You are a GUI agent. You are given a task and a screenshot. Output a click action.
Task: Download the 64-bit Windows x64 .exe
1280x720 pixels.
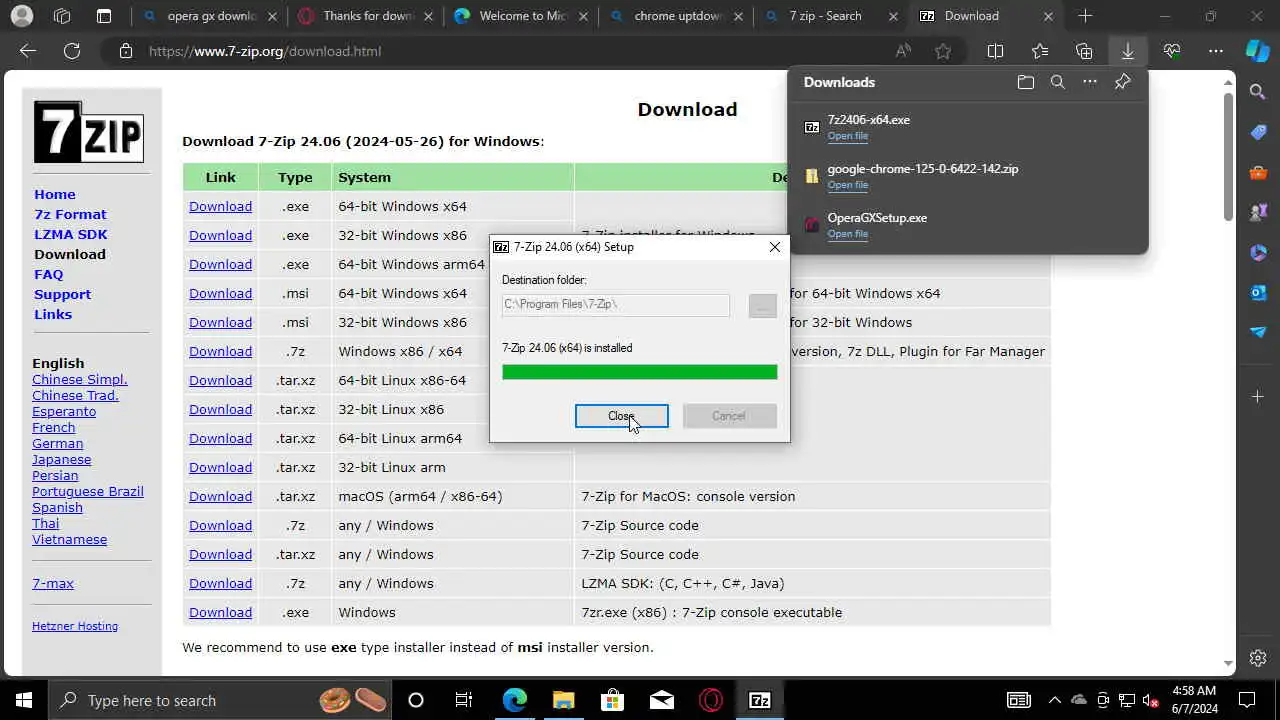[220, 206]
